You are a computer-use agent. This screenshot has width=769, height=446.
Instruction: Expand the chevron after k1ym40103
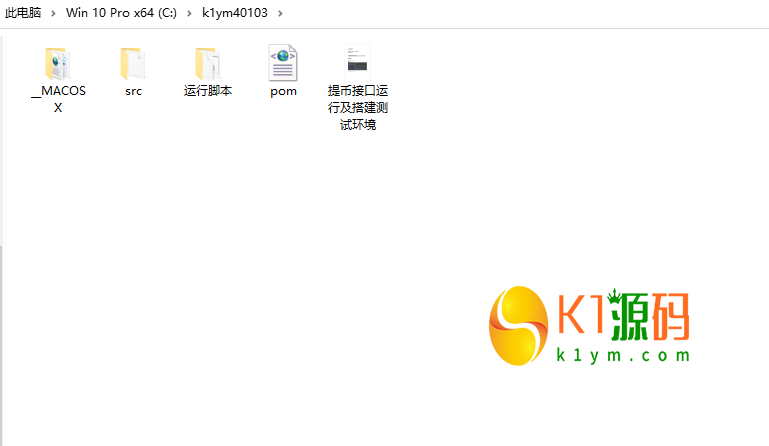281,13
